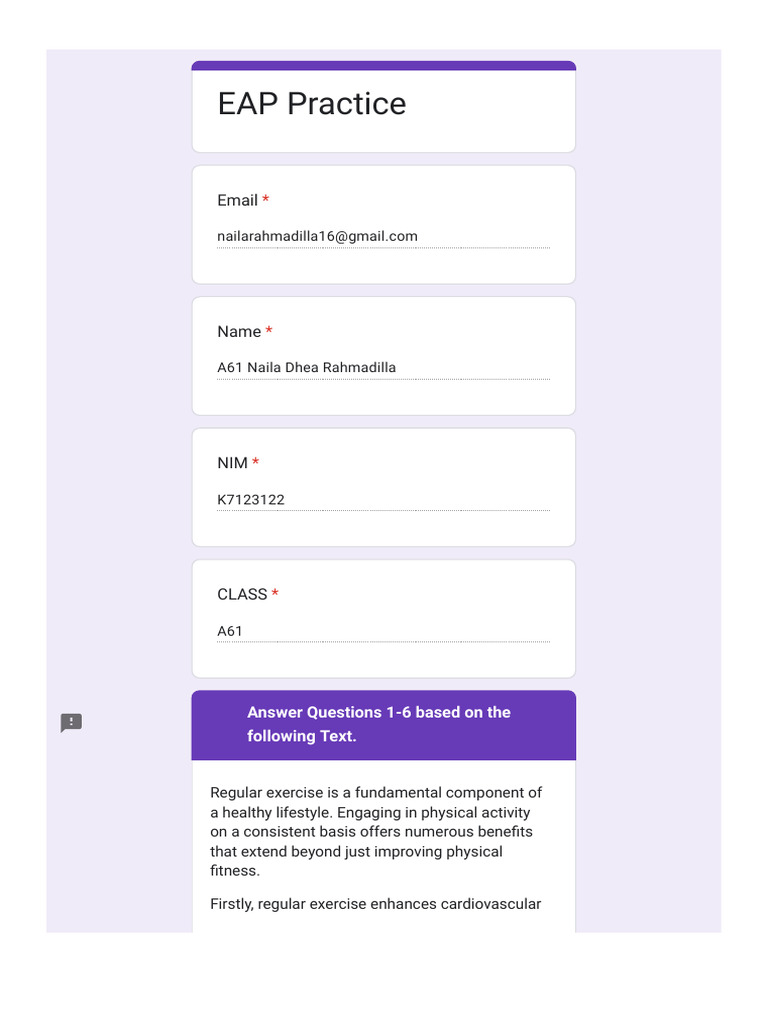Click the purple Answer Questions 1-6 header
The image size is (768, 1024).
[383, 725]
